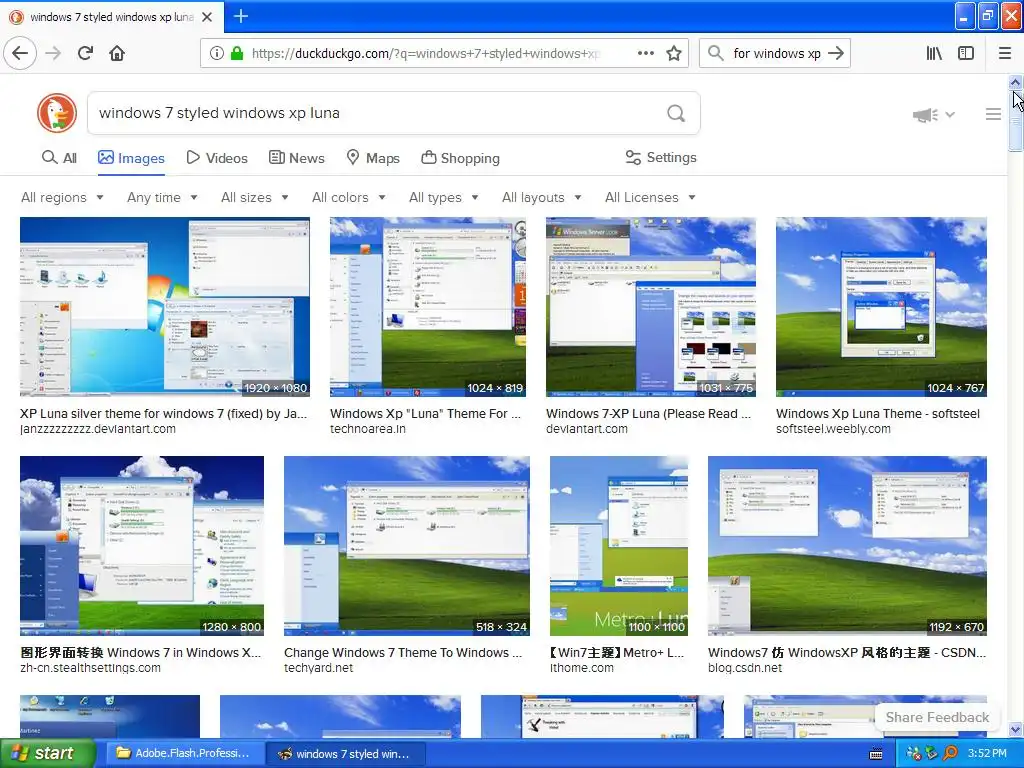Click the megaphone news icon
This screenshot has height=768, width=1024.
click(925, 115)
